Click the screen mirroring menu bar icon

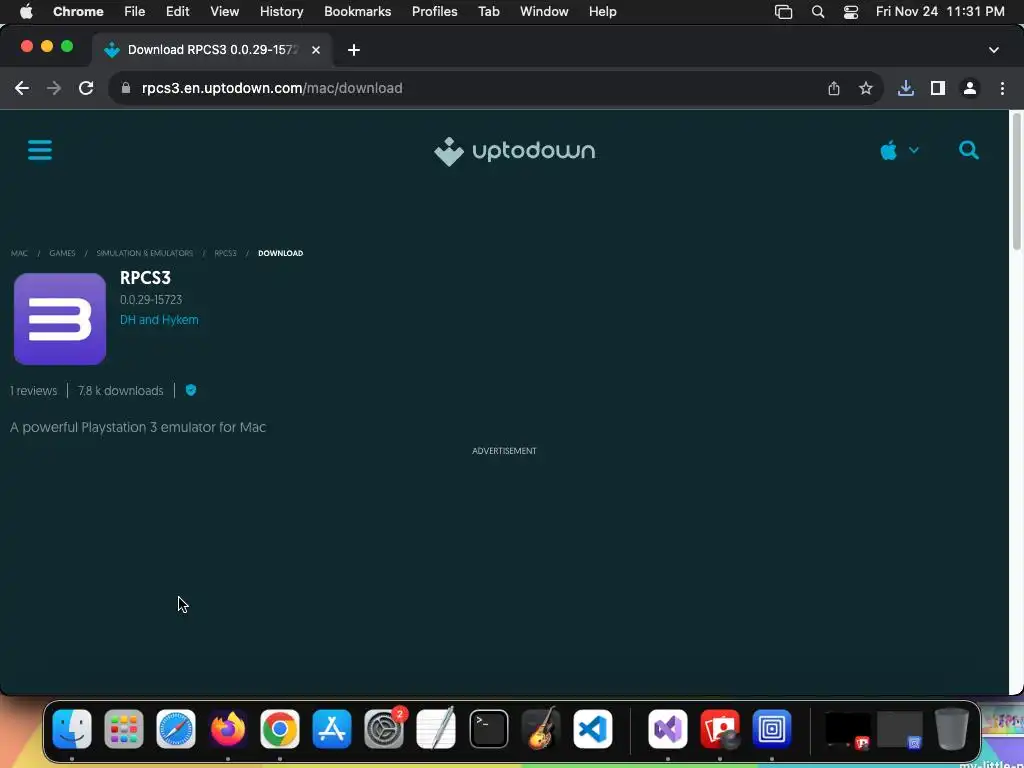coord(784,11)
